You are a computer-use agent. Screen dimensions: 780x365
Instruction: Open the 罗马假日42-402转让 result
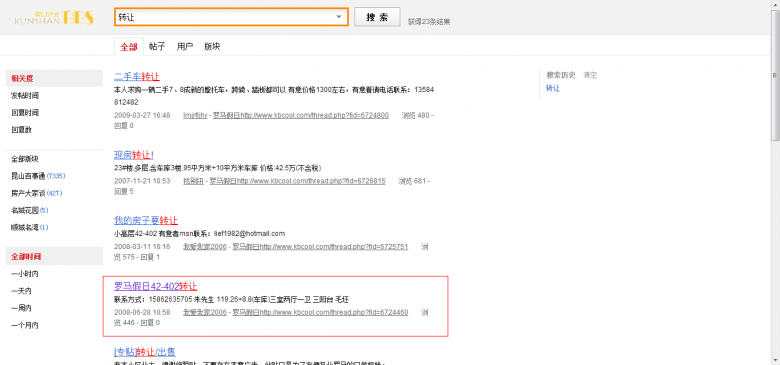156,286
